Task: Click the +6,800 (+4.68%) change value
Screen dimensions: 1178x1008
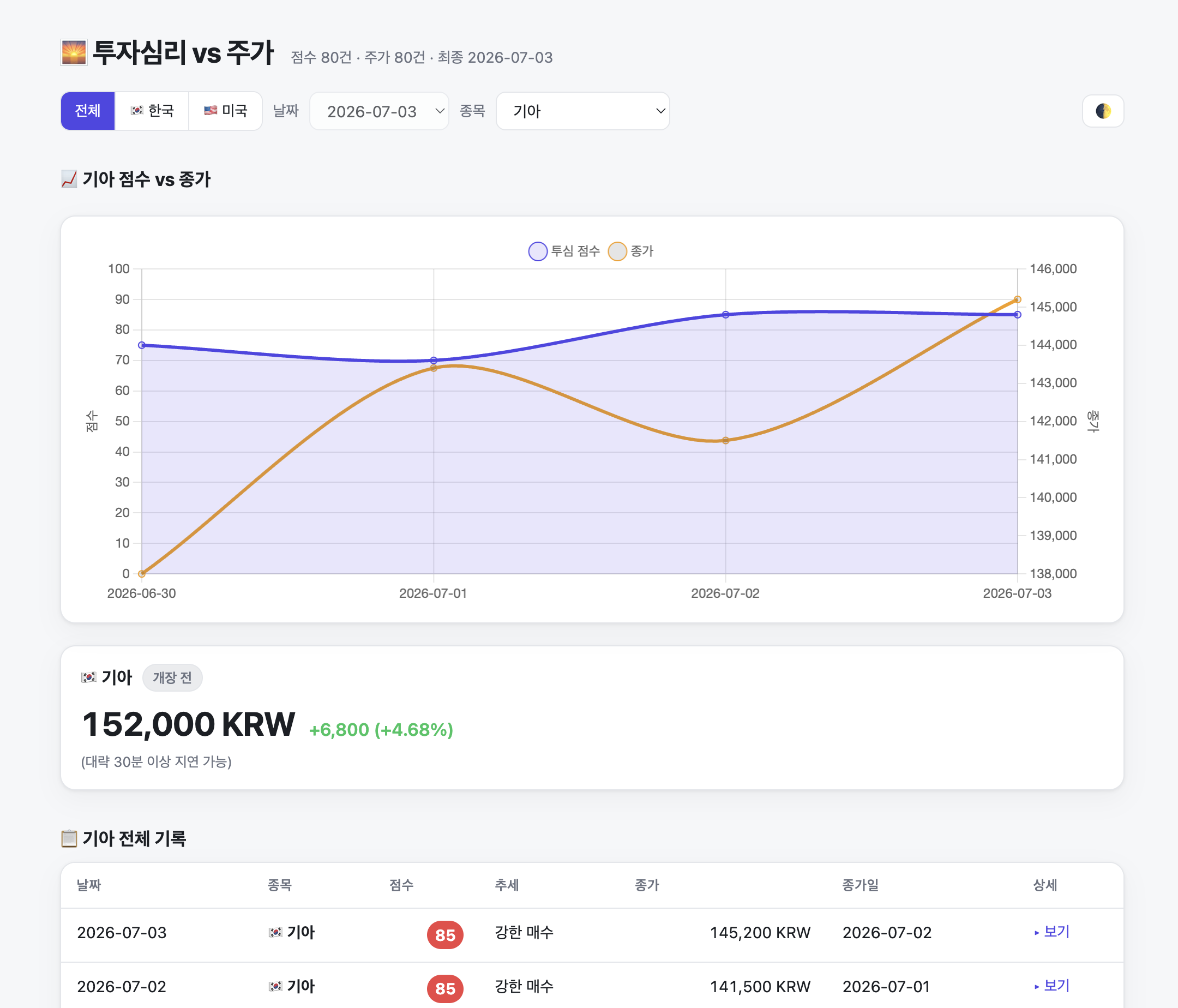Action: coord(381,729)
